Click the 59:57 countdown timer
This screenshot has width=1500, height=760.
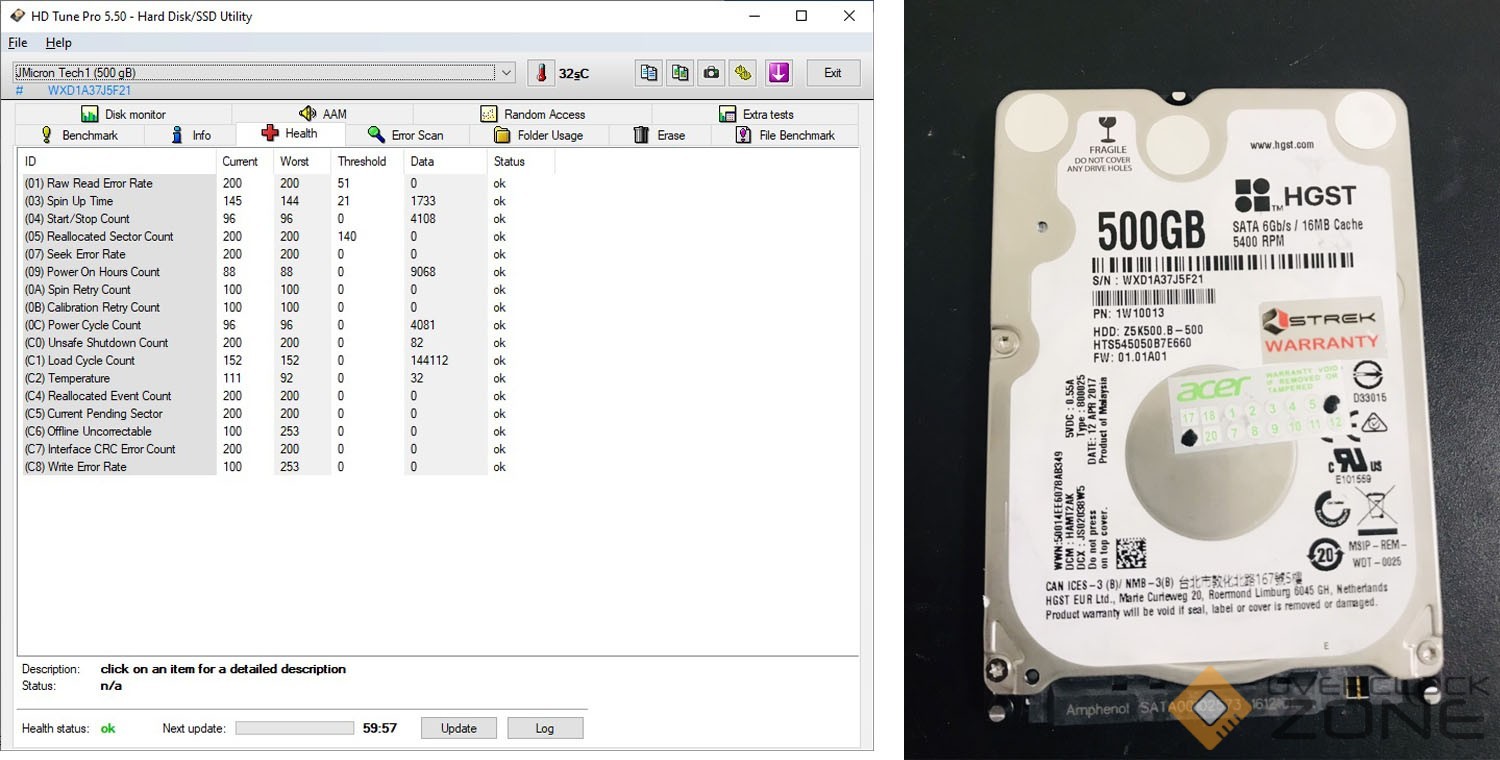[380, 728]
